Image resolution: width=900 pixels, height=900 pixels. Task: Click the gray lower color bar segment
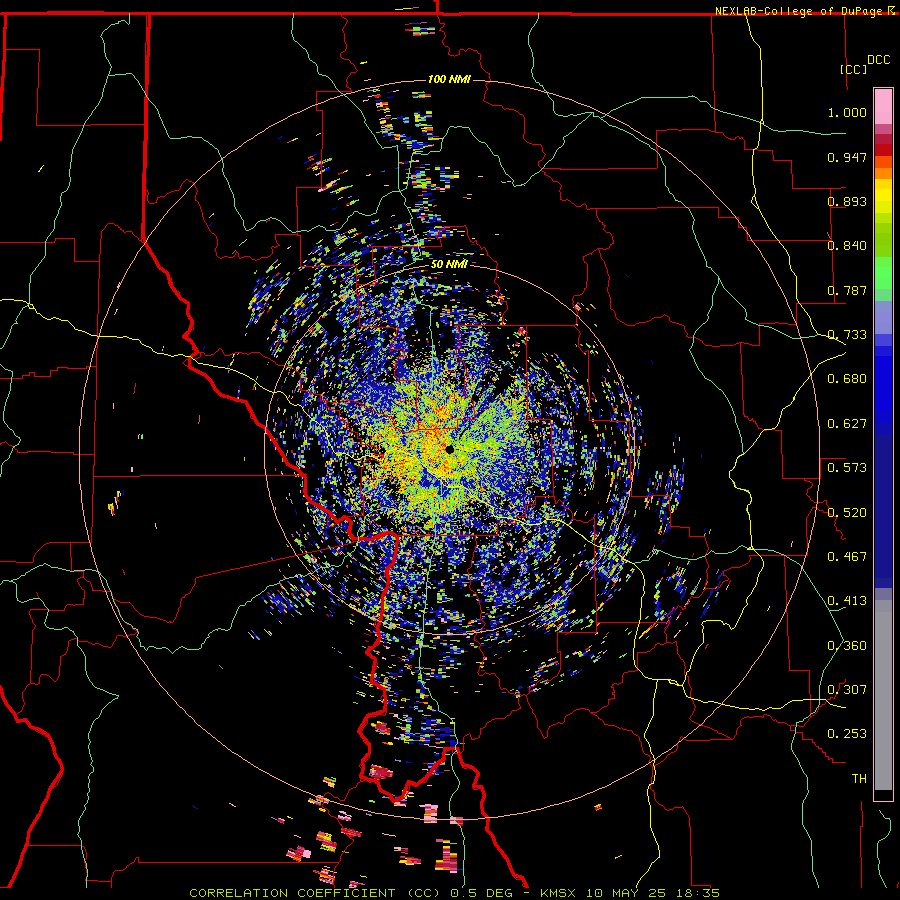point(883,695)
